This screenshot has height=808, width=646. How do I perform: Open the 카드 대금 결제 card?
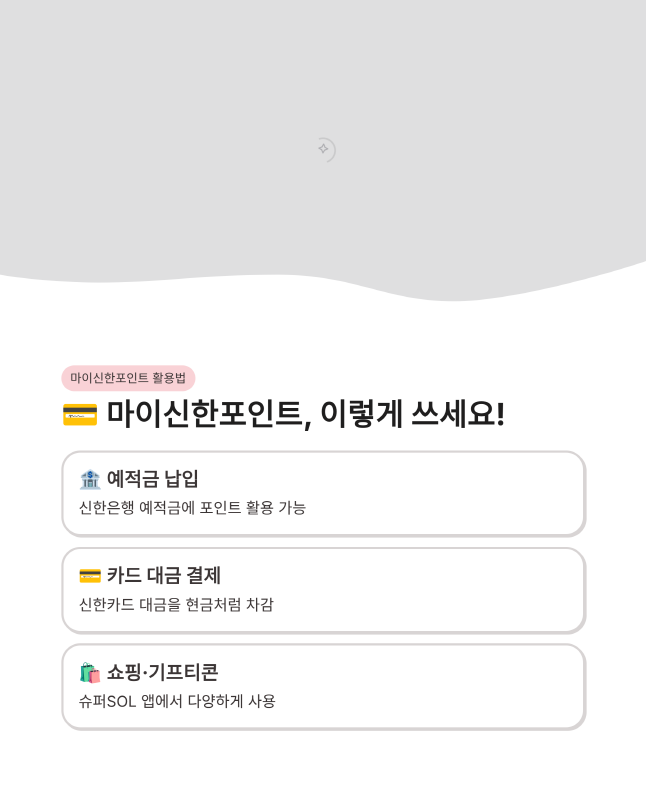click(324, 590)
